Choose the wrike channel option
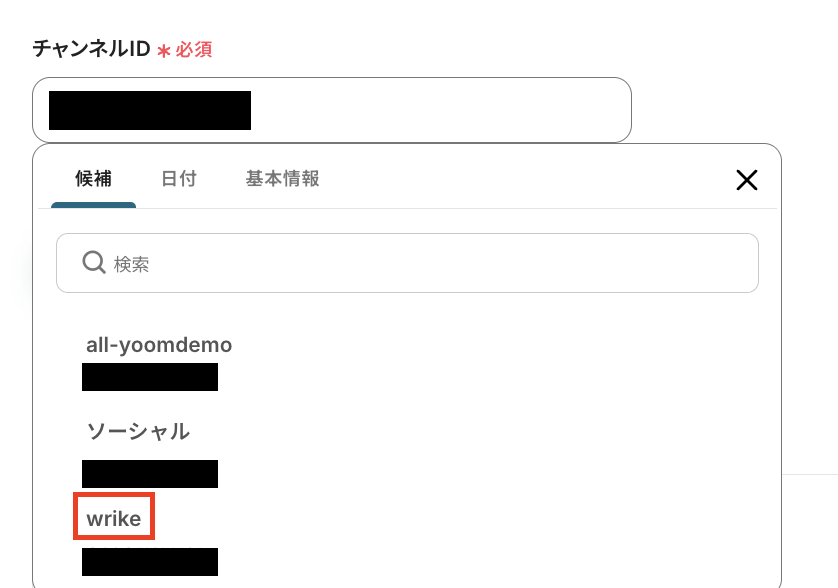The width and height of the screenshot is (838, 588). 114,519
